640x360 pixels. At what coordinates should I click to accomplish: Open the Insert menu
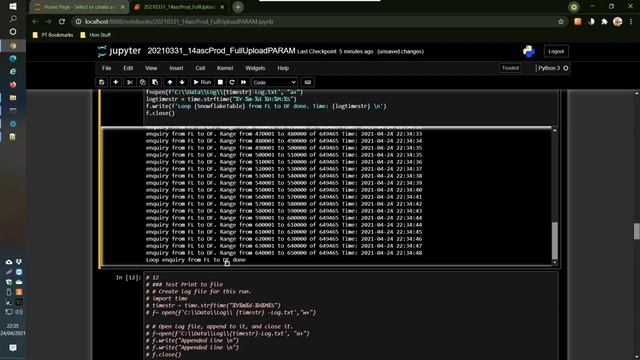tap(176, 68)
